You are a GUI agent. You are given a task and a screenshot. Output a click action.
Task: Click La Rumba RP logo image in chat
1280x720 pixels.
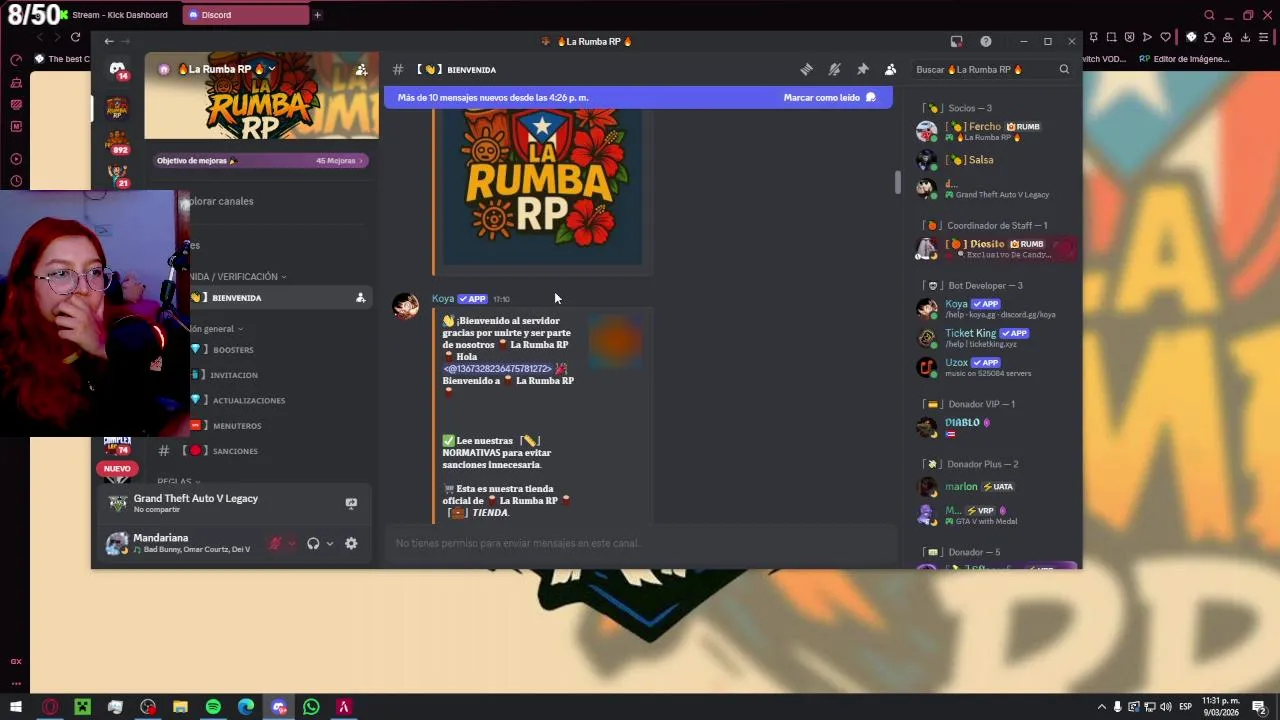(542, 187)
